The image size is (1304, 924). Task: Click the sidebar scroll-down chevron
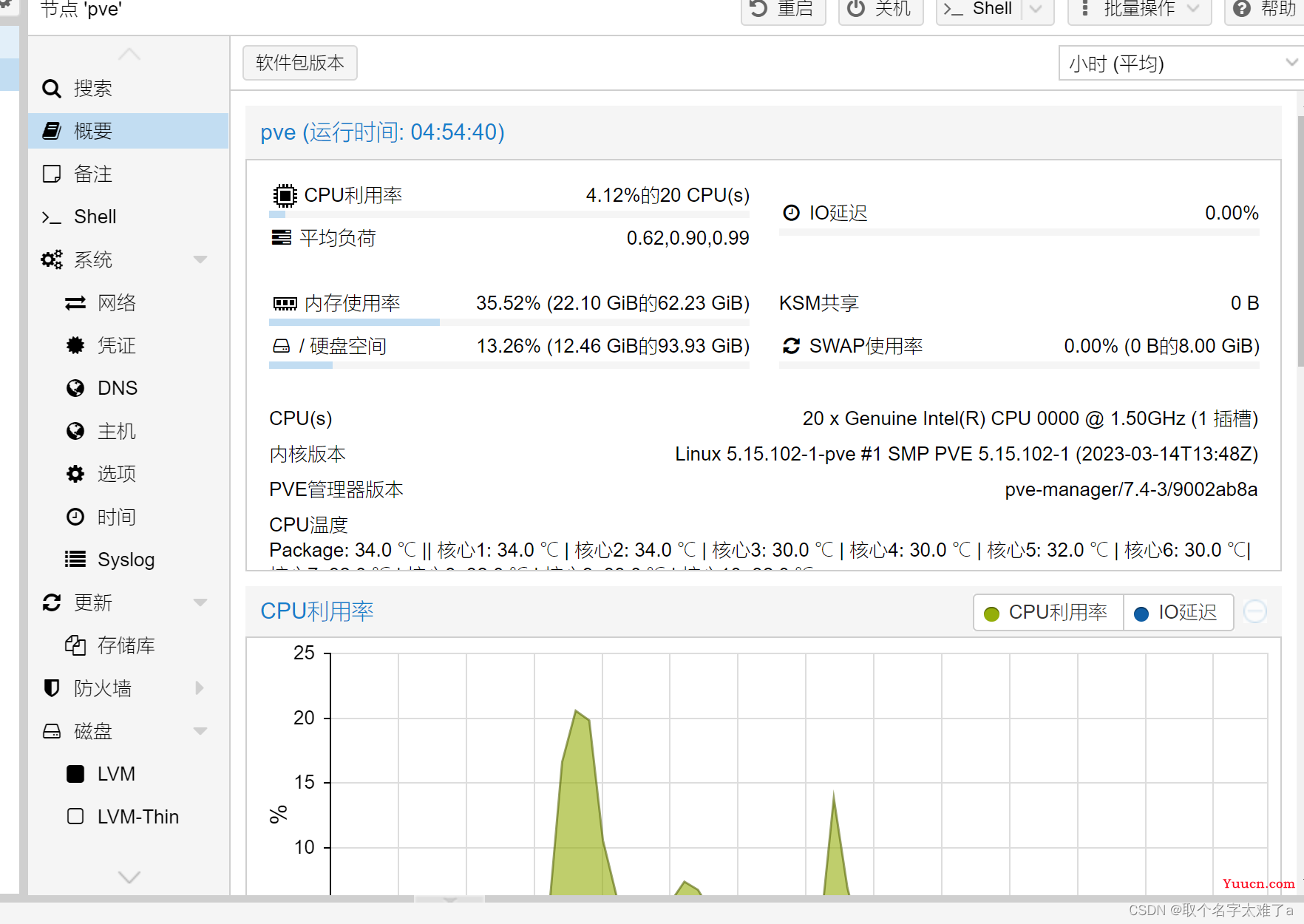coord(129,877)
